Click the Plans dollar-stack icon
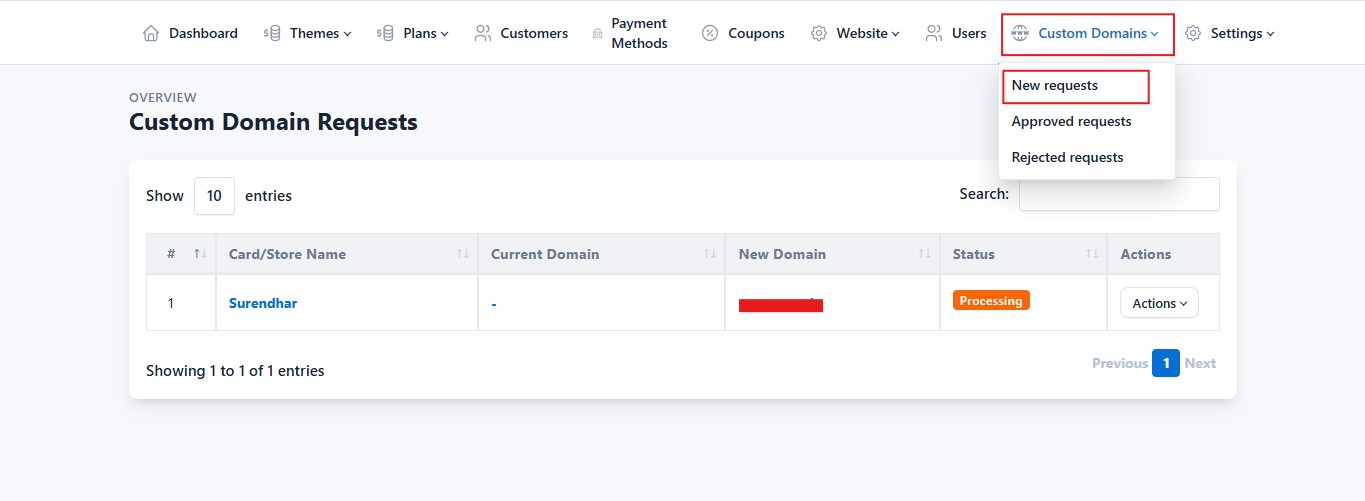 pos(385,33)
